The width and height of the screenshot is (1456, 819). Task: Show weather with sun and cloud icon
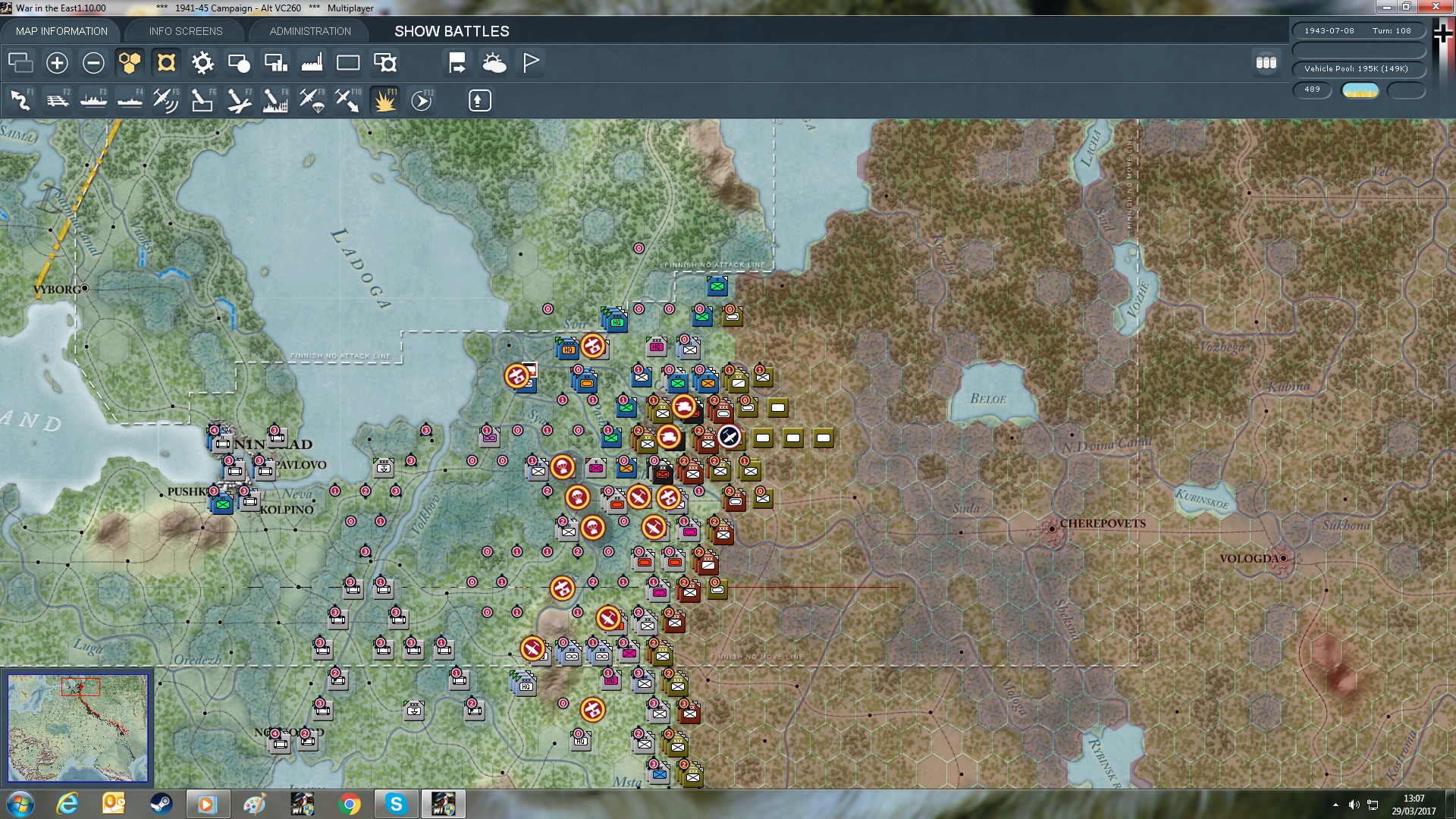click(x=494, y=62)
